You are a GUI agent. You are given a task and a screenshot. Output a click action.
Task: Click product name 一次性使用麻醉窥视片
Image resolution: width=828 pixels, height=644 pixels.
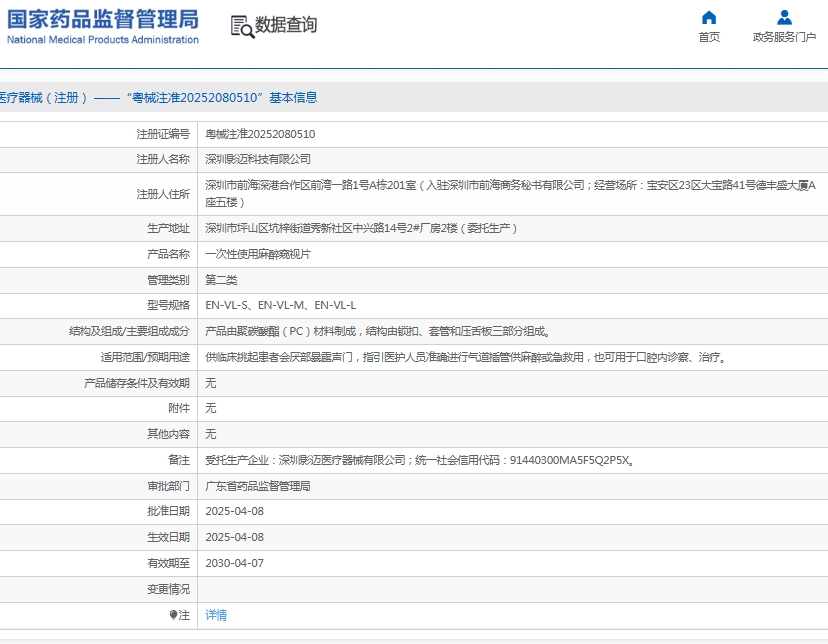[258, 254]
